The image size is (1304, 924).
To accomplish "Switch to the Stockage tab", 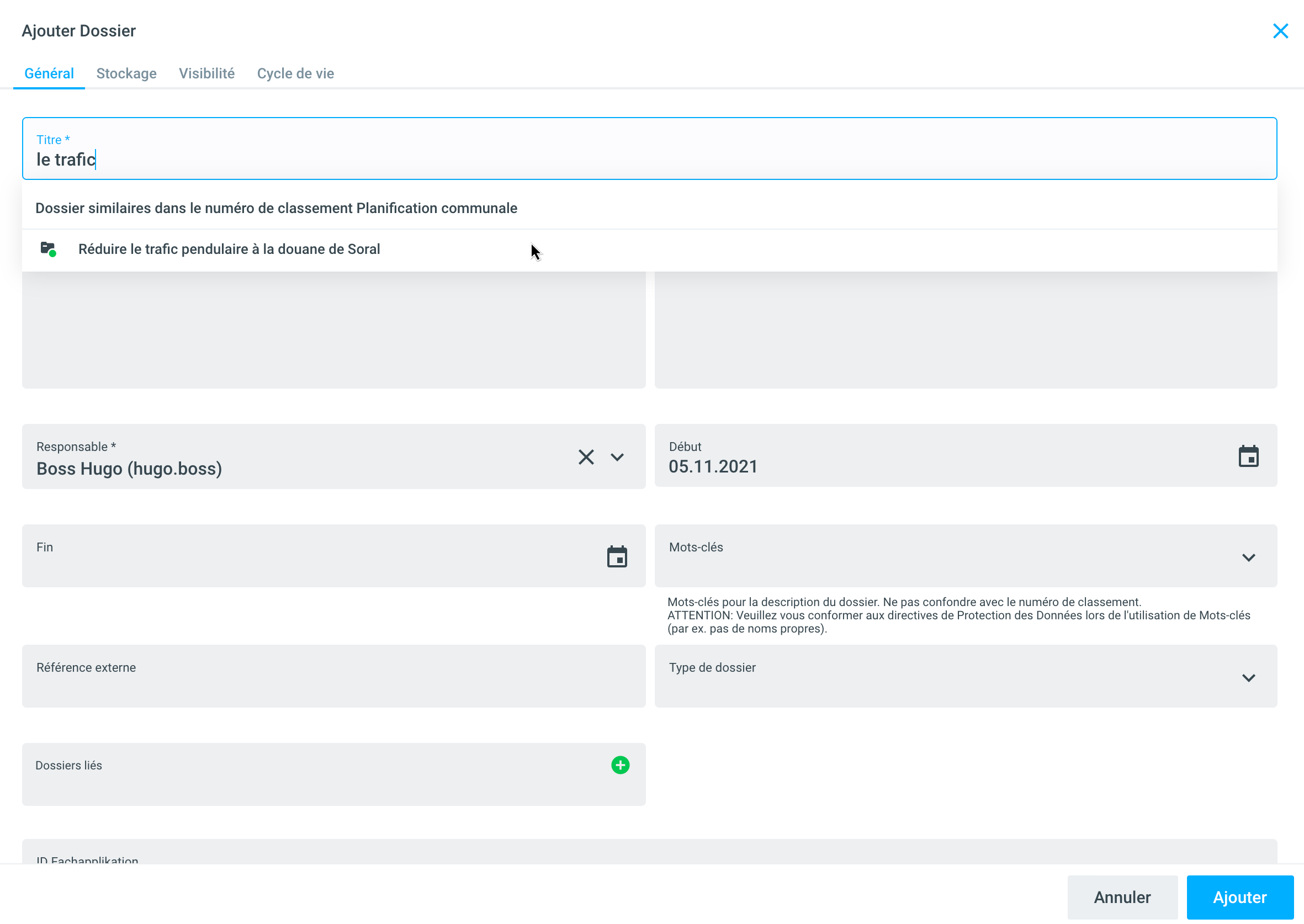I will [126, 73].
